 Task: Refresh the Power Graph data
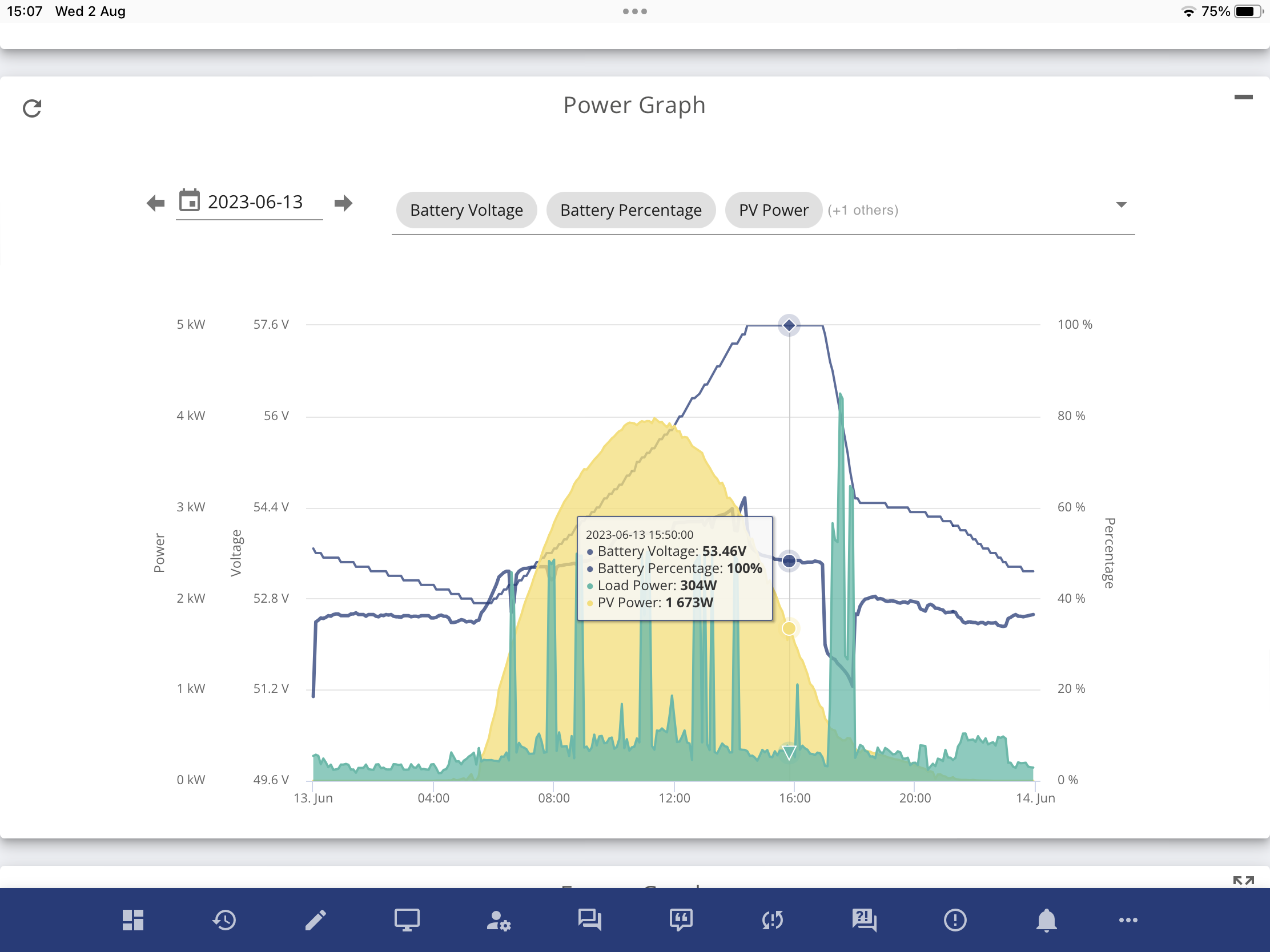32,108
